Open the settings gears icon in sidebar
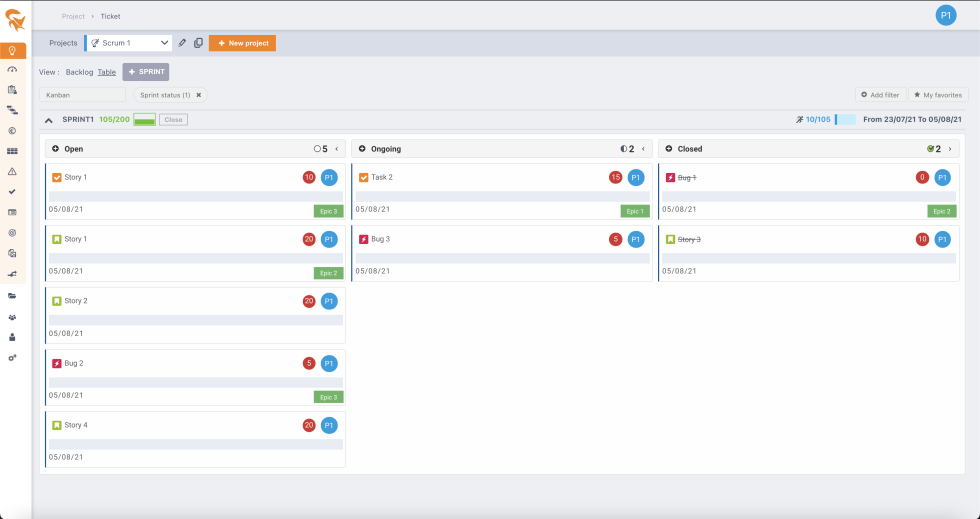Image resolution: width=980 pixels, height=519 pixels. tap(12, 357)
